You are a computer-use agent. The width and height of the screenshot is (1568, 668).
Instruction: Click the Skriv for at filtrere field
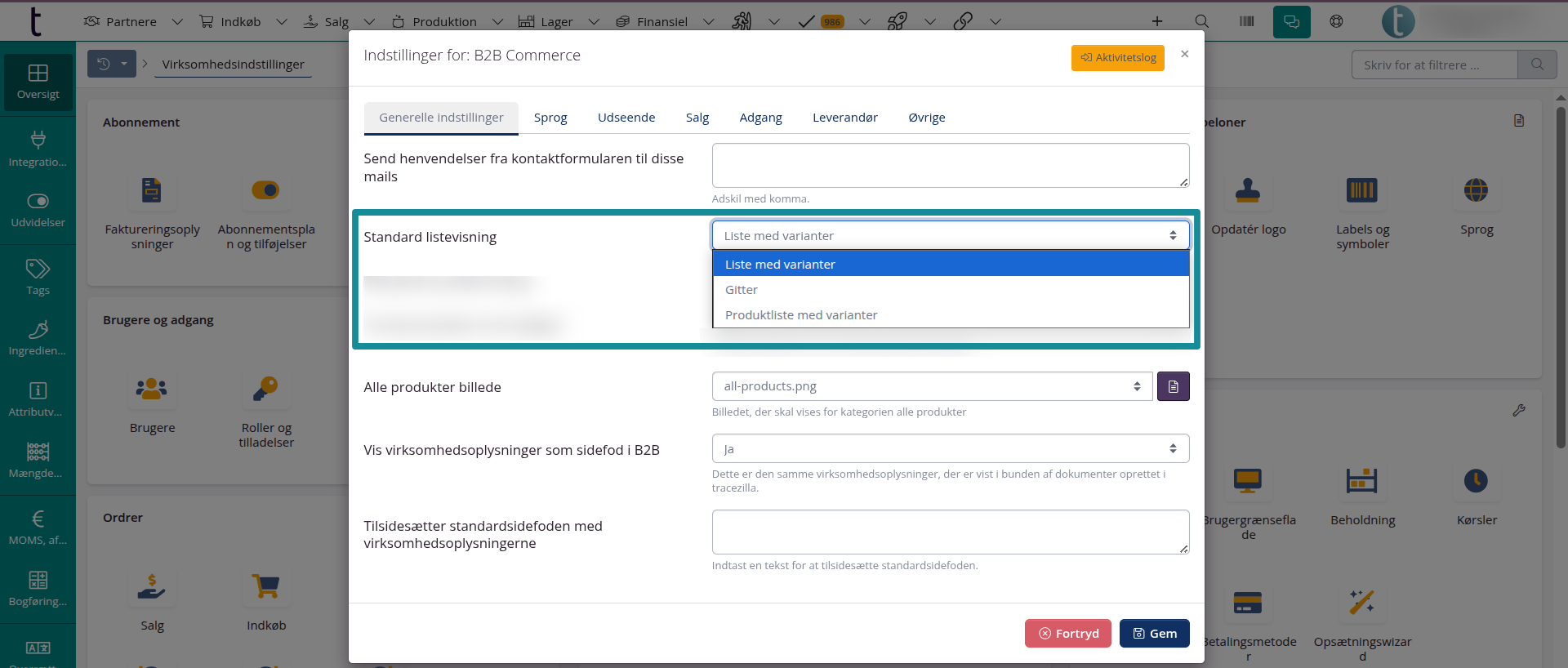point(1435,65)
